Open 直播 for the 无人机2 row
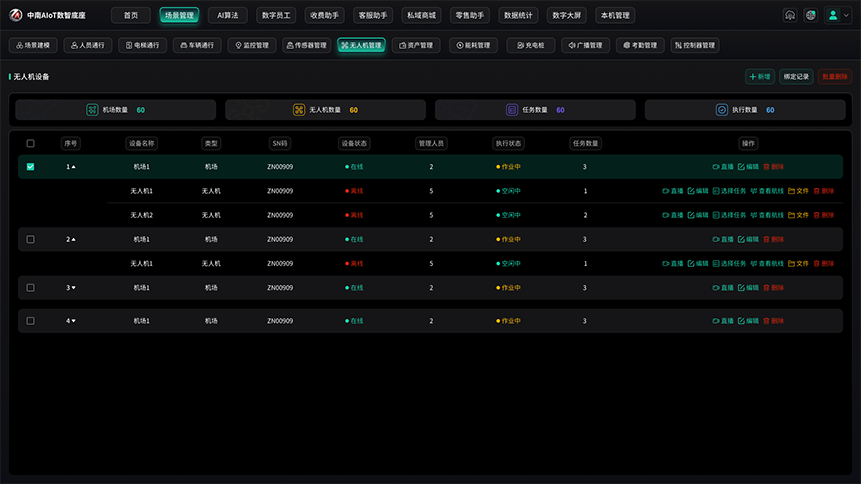The width and height of the screenshot is (861, 484). [x=673, y=215]
